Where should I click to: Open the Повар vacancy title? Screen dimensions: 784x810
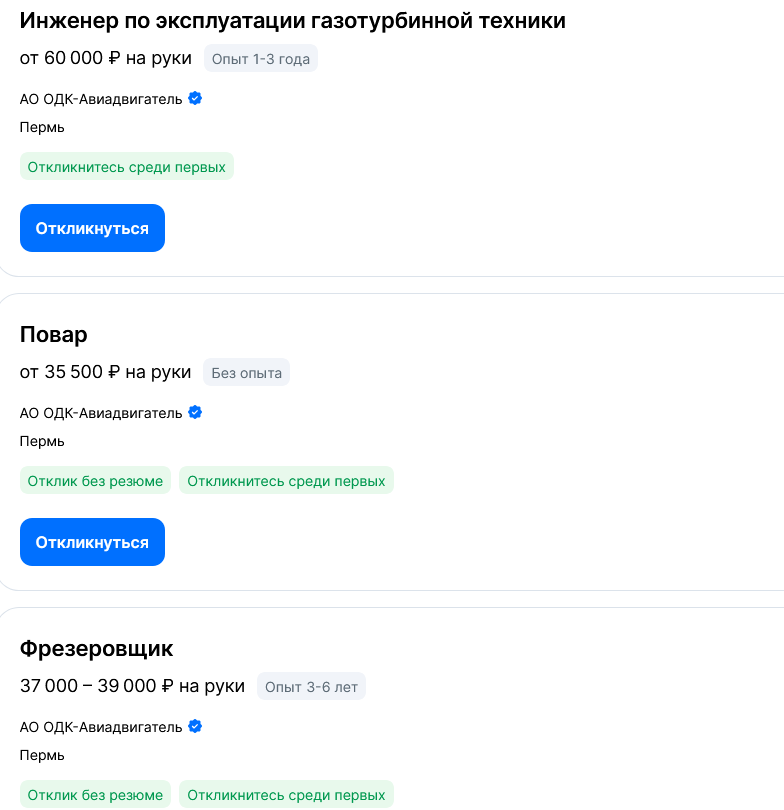(54, 335)
